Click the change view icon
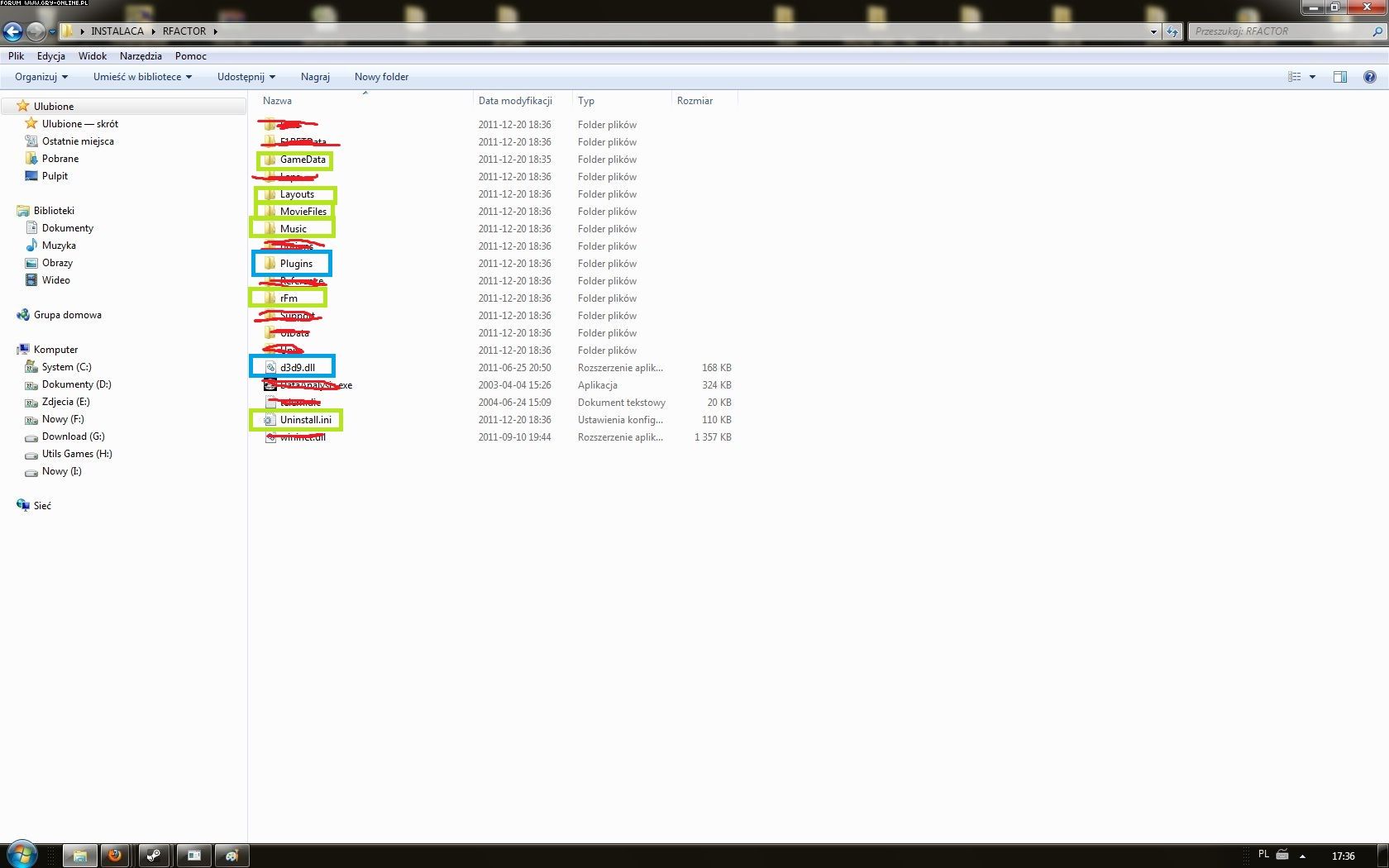Screen dimensions: 1389x868 [x=1295, y=77]
